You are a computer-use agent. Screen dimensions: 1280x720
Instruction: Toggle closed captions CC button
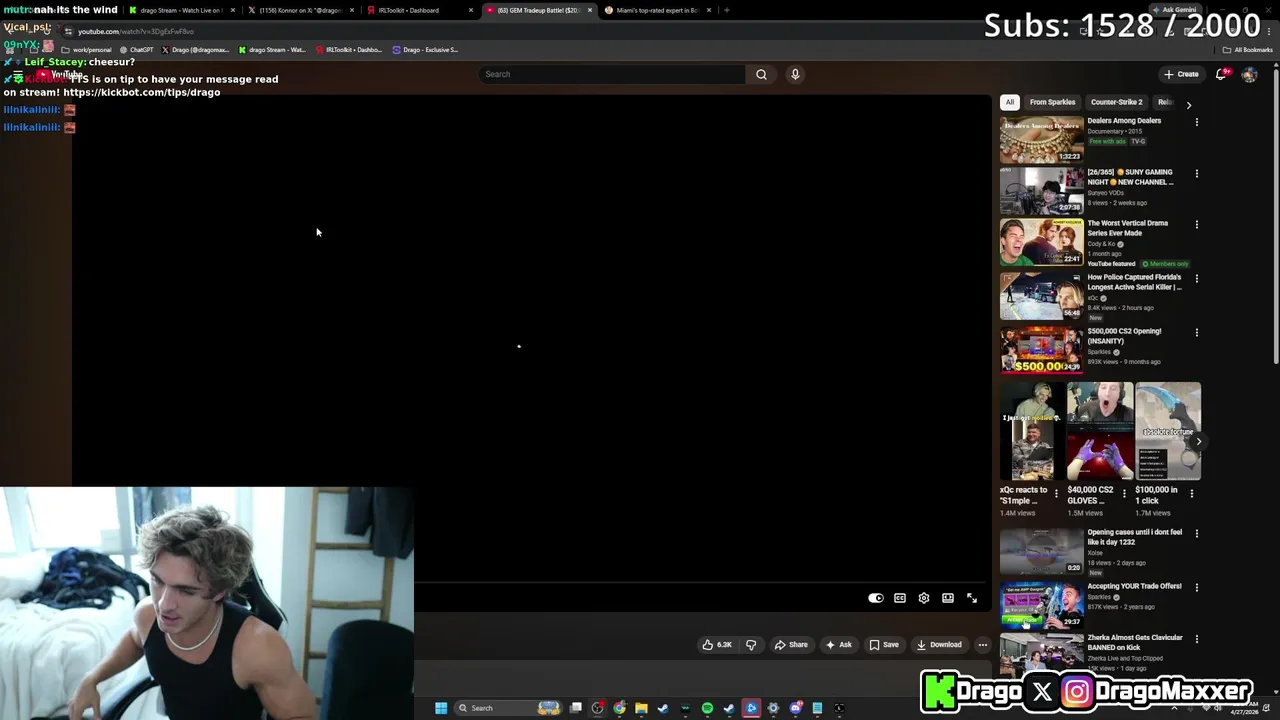click(x=900, y=598)
